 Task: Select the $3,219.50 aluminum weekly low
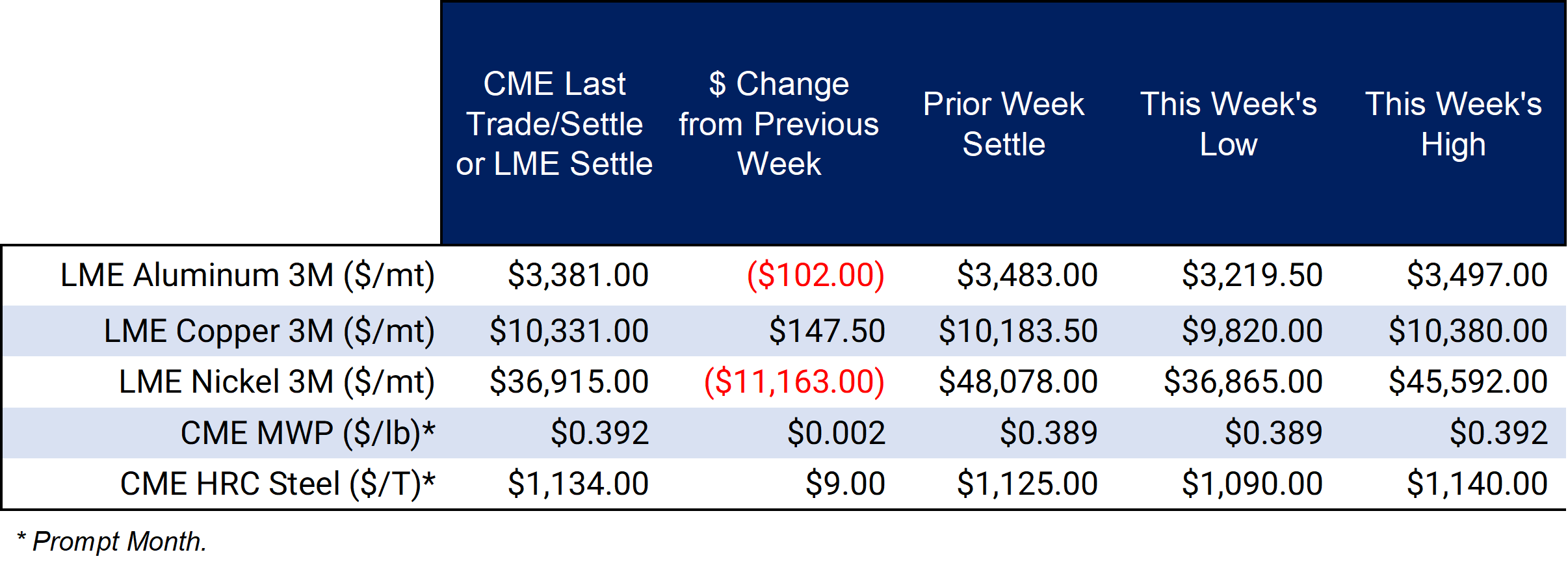click(x=1252, y=275)
